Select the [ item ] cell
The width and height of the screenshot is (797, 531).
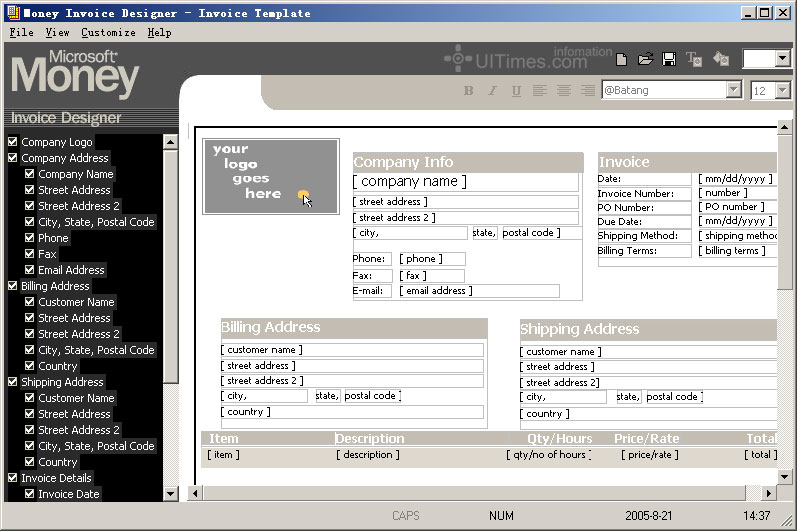(223, 455)
